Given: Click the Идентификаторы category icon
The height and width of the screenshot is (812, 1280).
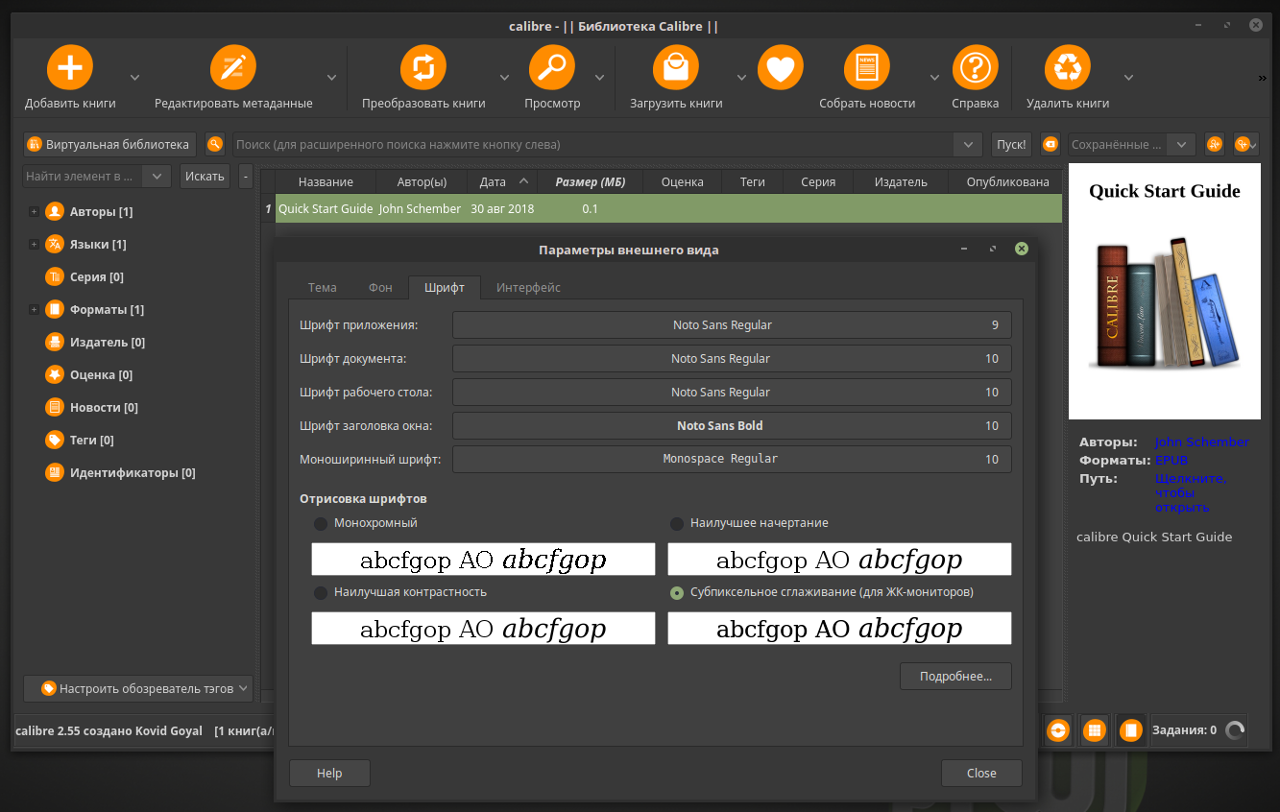Looking at the screenshot, I should tap(54, 472).
